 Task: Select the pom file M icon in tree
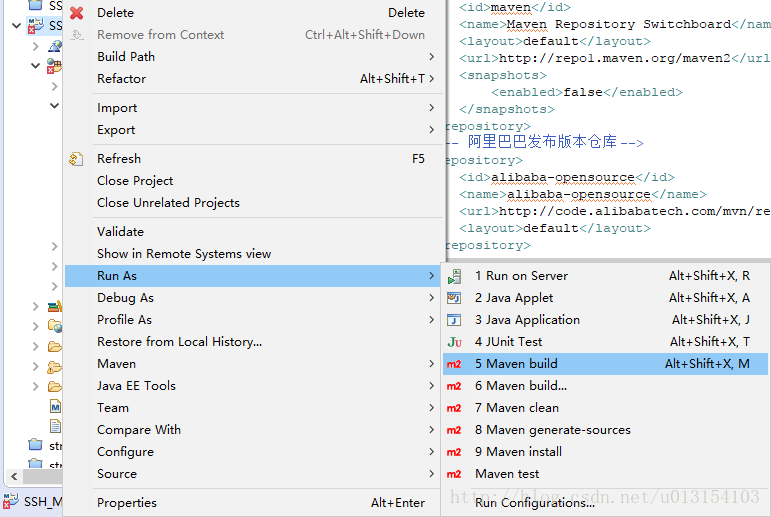(55, 407)
